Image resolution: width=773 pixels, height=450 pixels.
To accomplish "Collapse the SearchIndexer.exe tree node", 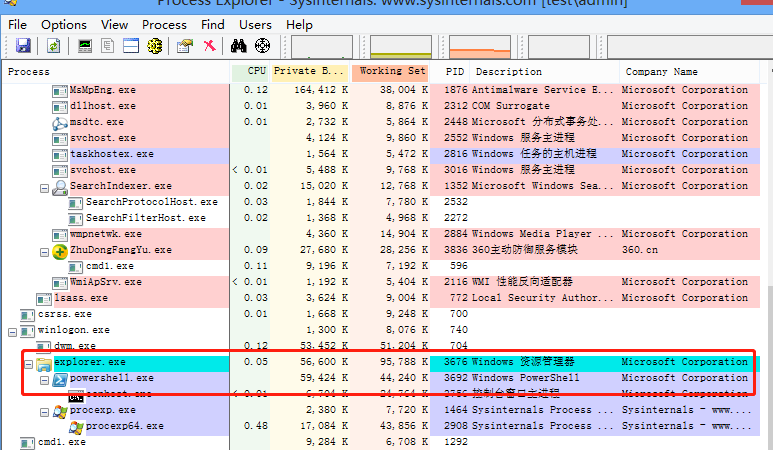I will 44,188.
